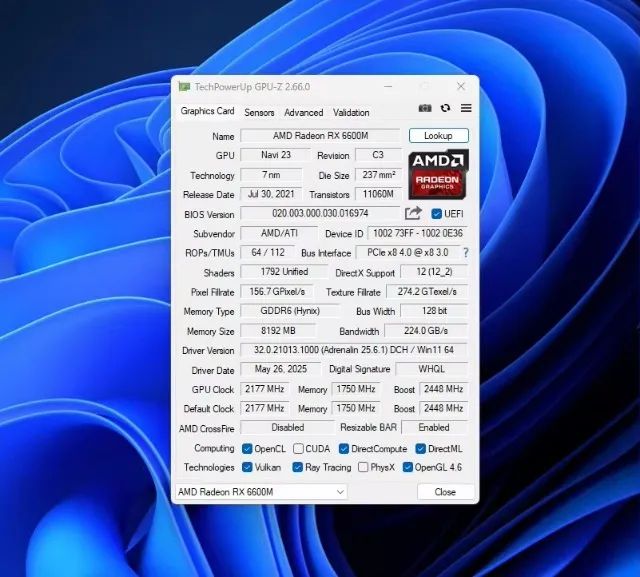The width and height of the screenshot is (640, 577).
Task: Click the Memory Type GDDR6 (Hynix)
Action: (x=290, y=311)
